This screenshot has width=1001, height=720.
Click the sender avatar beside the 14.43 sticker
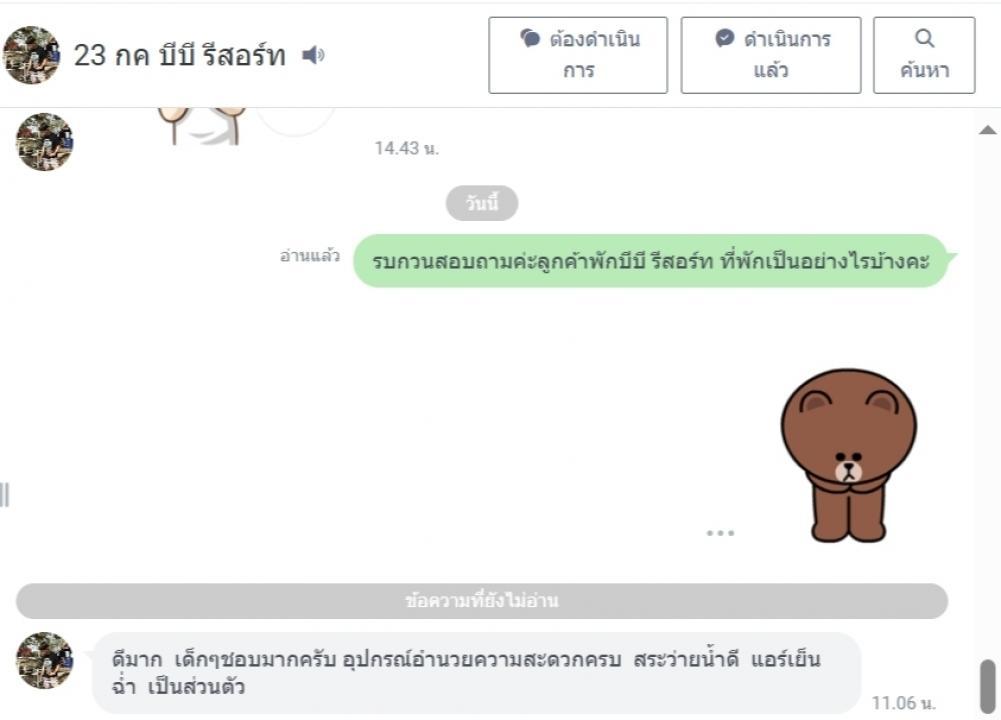tap(45, 142)
